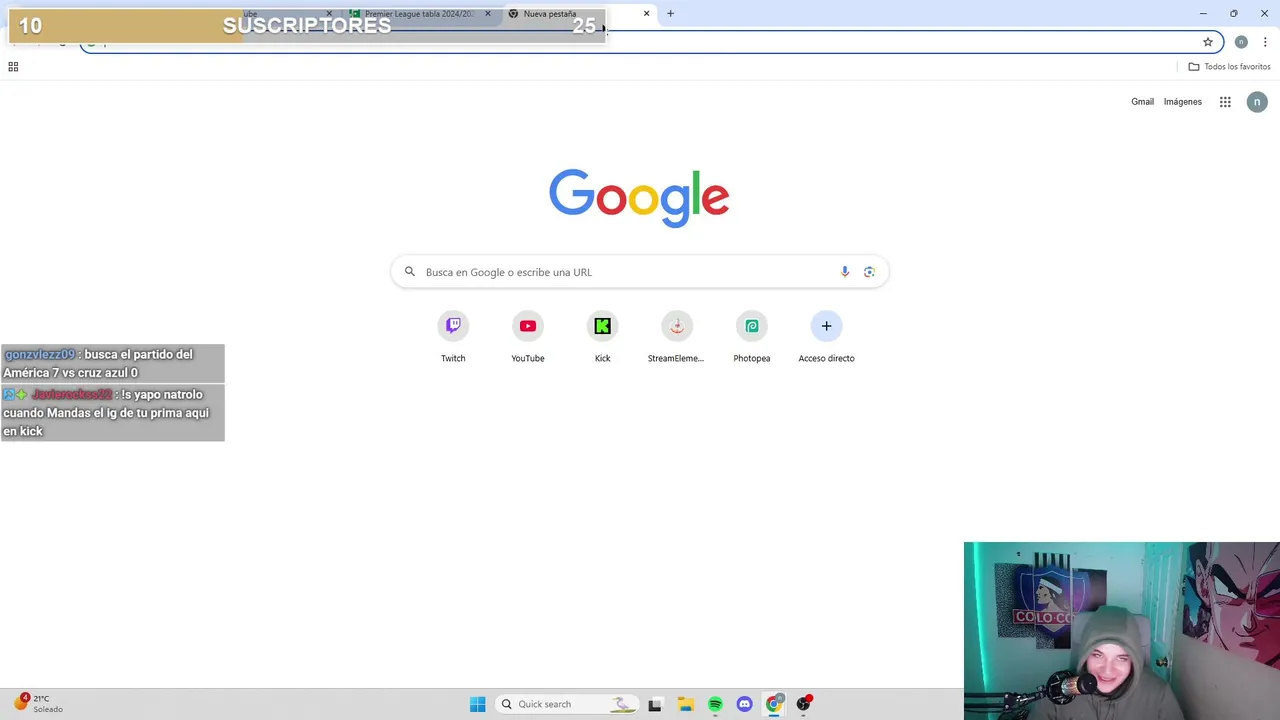This screenshot has height=720, width=1280.
Task: Open the Chrome three-dot menu
Action: 1265,42
